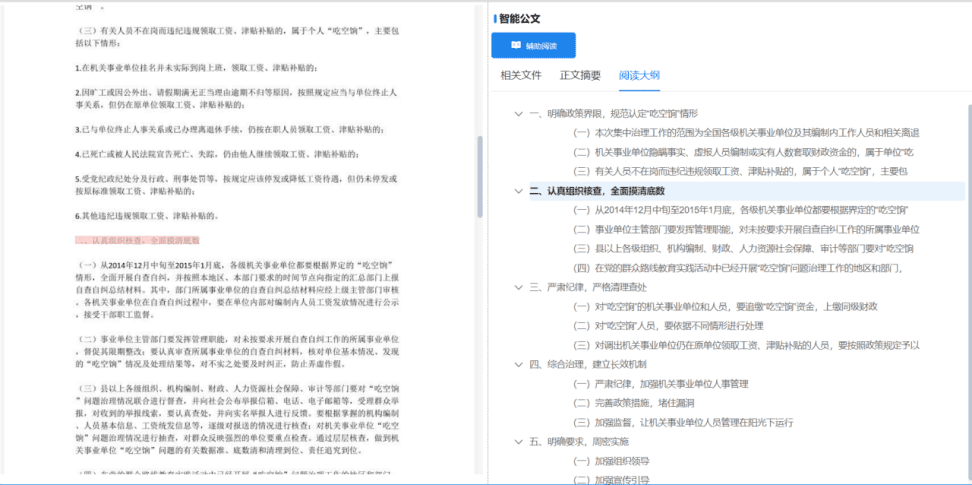
Task: Collapse section 五、明确要求 chevron
Action: click(x=518, y=442)
